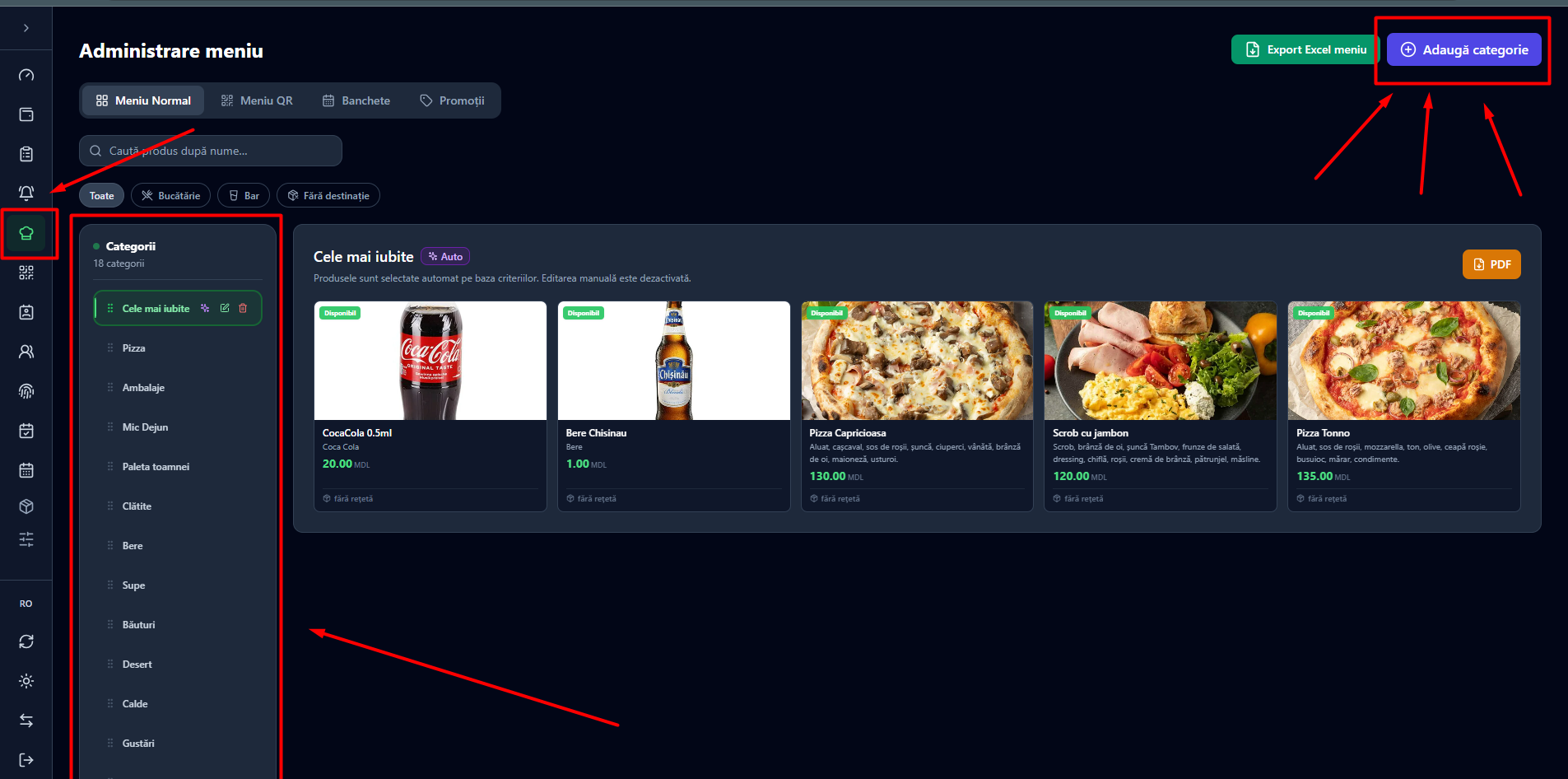The width and height of the screenshot is (1568, 779).
Task: Click the Adaugă categorie button
Action: click(x=1464, y=49)
